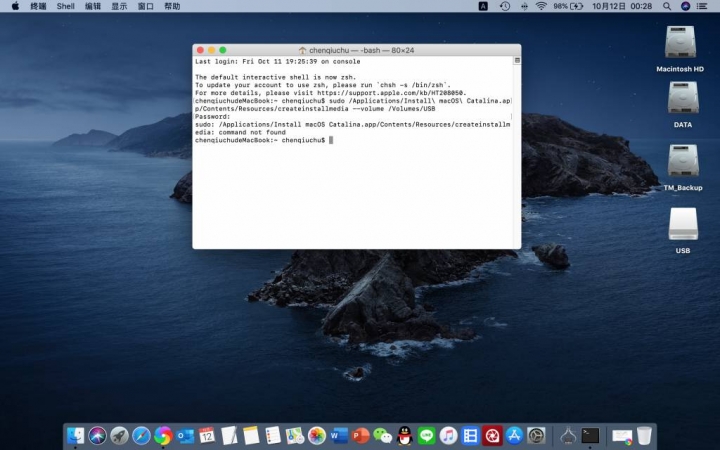
Task: Open the red camera shutter app in Dock
Action: click(492, 435)
